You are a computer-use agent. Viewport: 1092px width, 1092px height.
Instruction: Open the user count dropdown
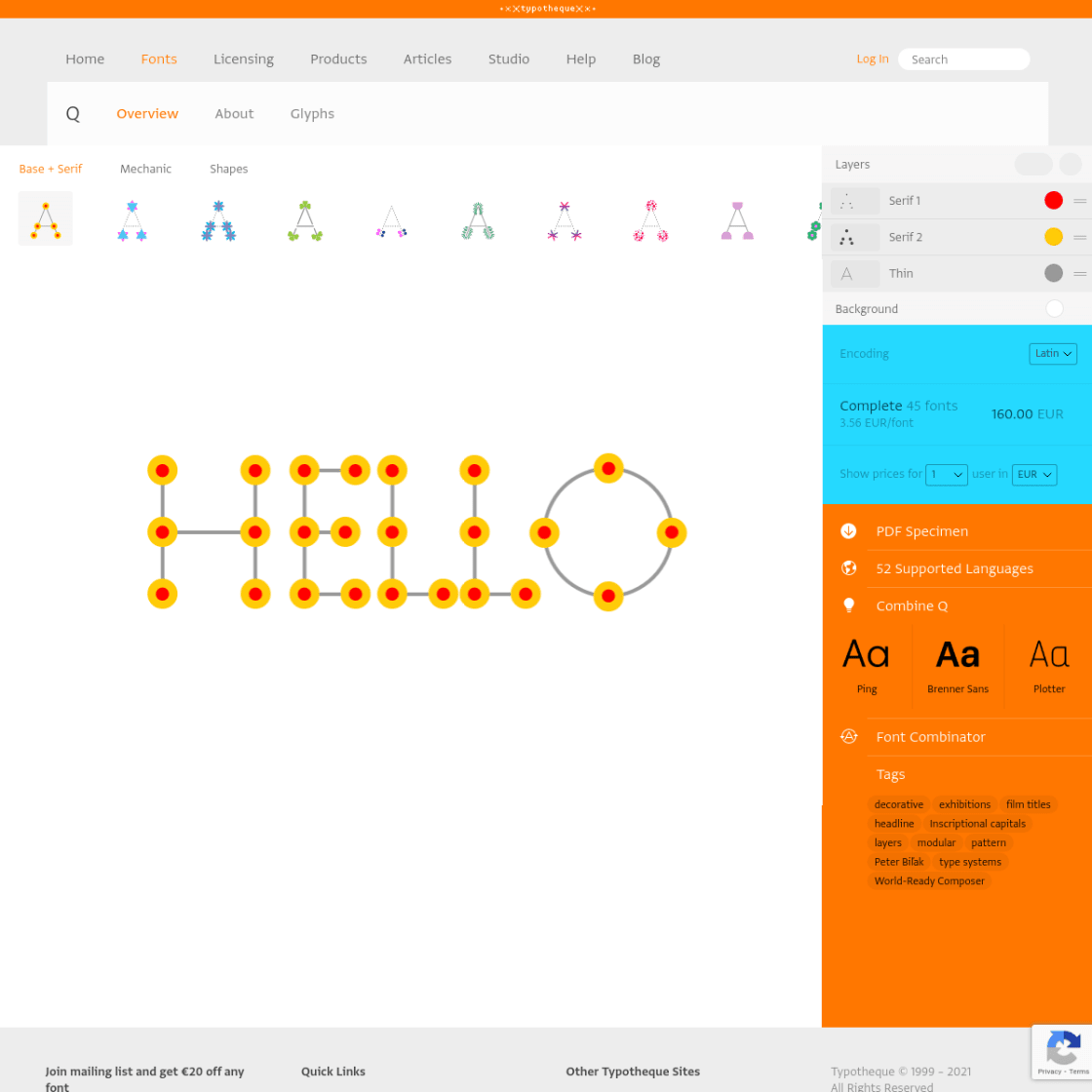coord(946,474)
